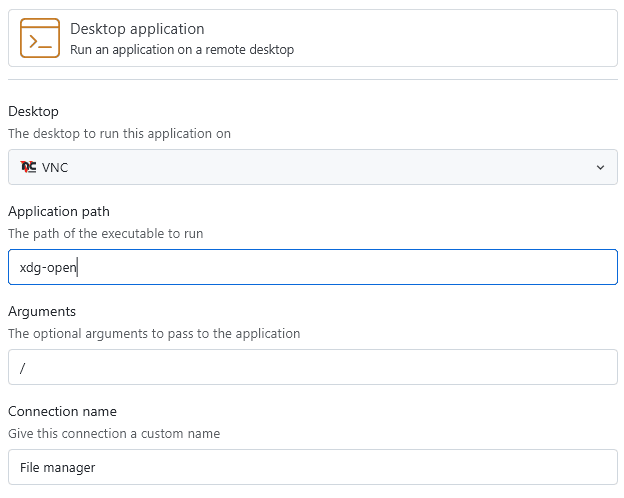Click 'The path of the executable to run' hint
Screen dimensions: 624x498
(x=105, y=233)
